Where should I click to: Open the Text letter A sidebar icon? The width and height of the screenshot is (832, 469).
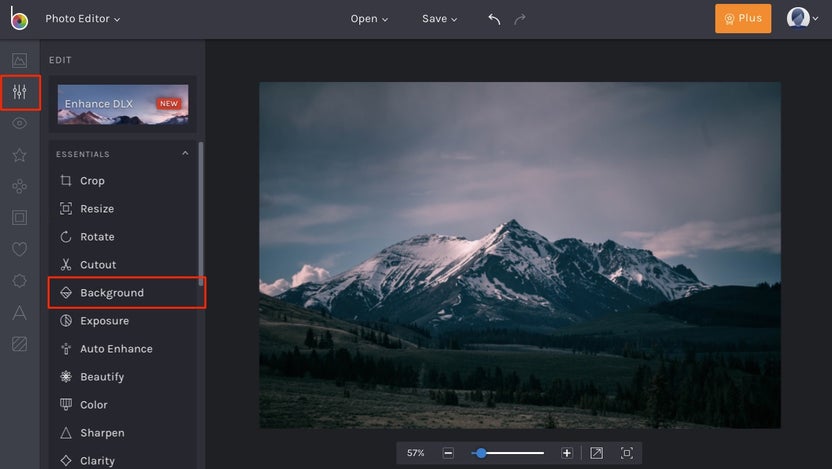tap(20, 312)
